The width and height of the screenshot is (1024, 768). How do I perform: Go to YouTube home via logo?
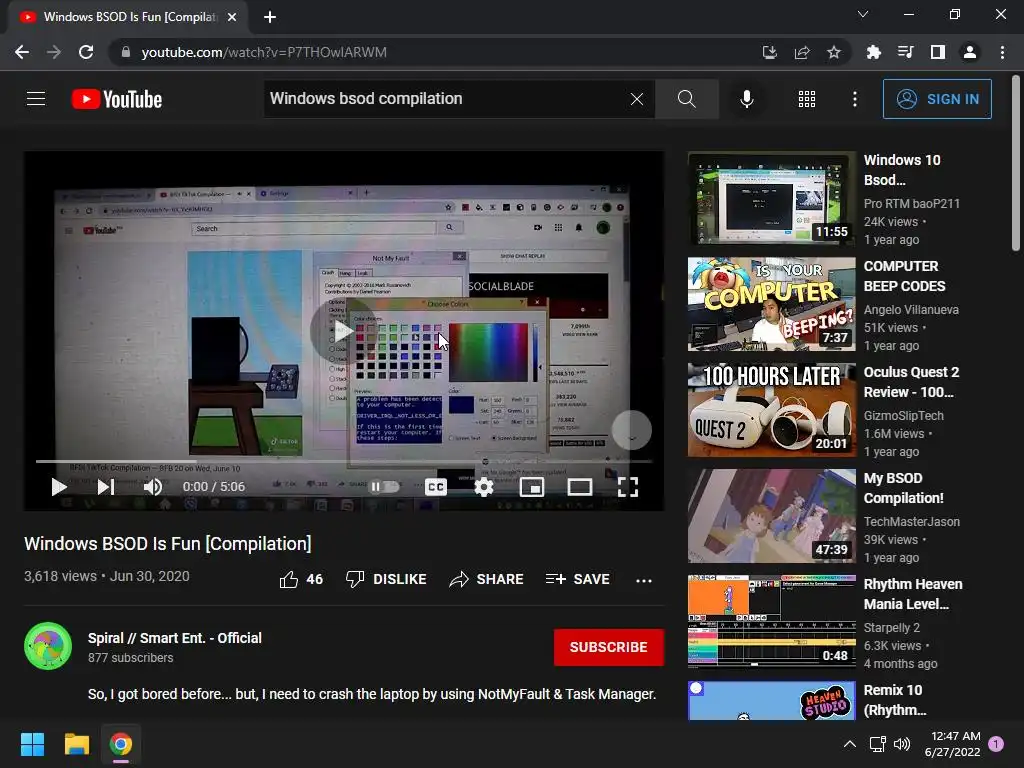(x=117, y=99)
